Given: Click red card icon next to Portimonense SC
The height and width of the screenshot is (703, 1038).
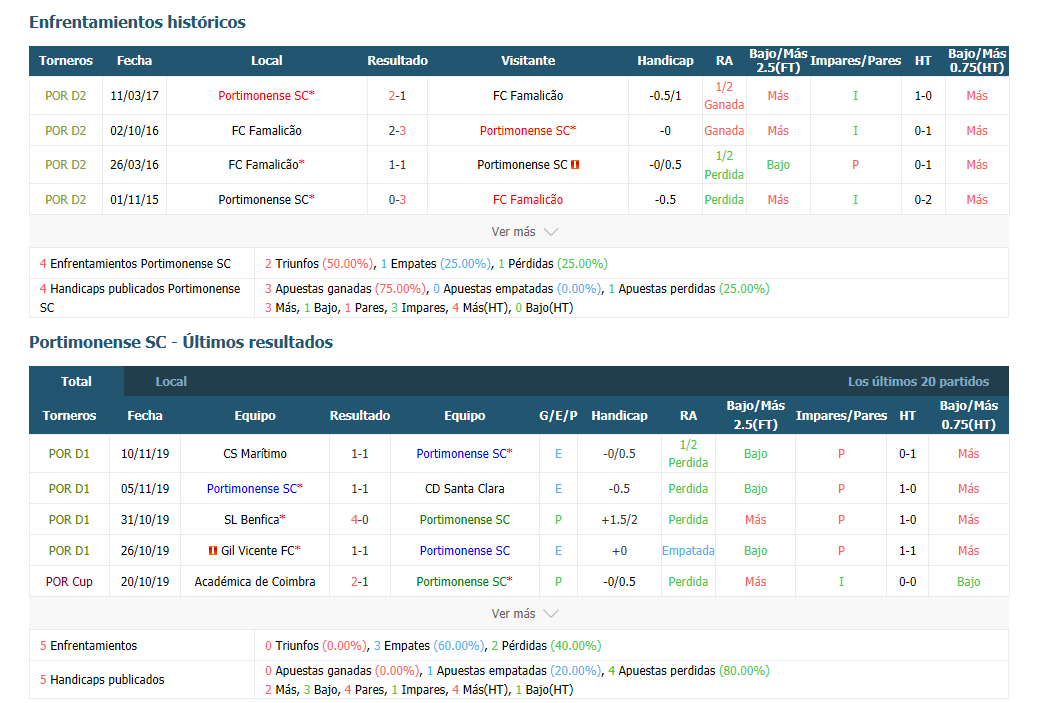Looking at the screenshot, I should pyautogui.click(x=575, y=165).
